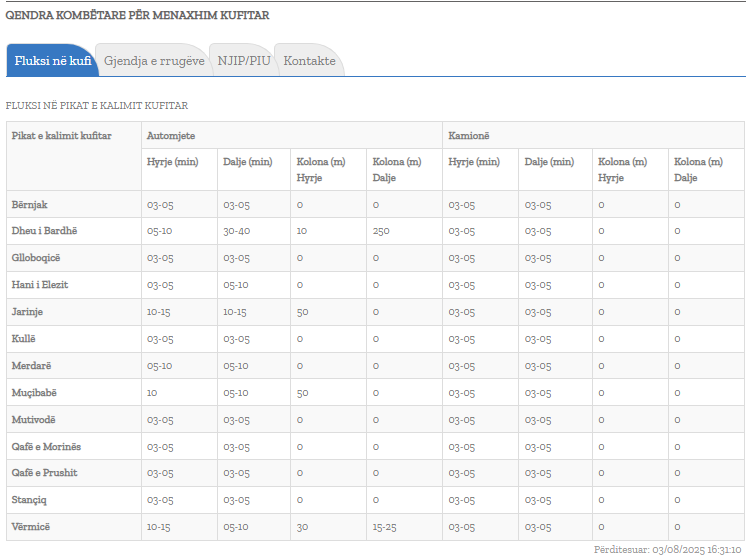Select the Qafë e Prushit row name
Image resolution: width=748 pixels, height=560 pixels.
(x=44, y=473)
